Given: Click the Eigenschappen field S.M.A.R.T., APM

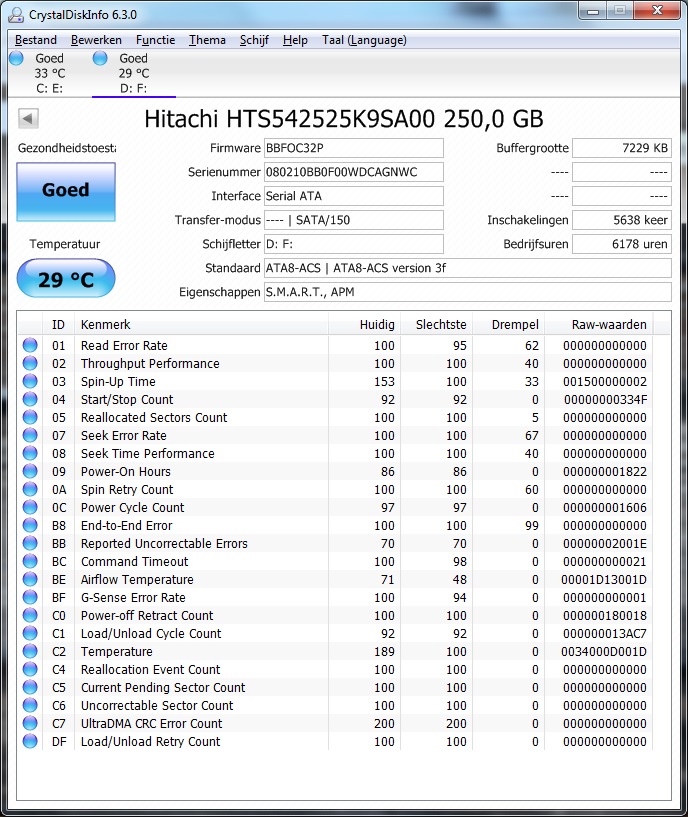Looking at the screenshot, I should coord(468,292).
